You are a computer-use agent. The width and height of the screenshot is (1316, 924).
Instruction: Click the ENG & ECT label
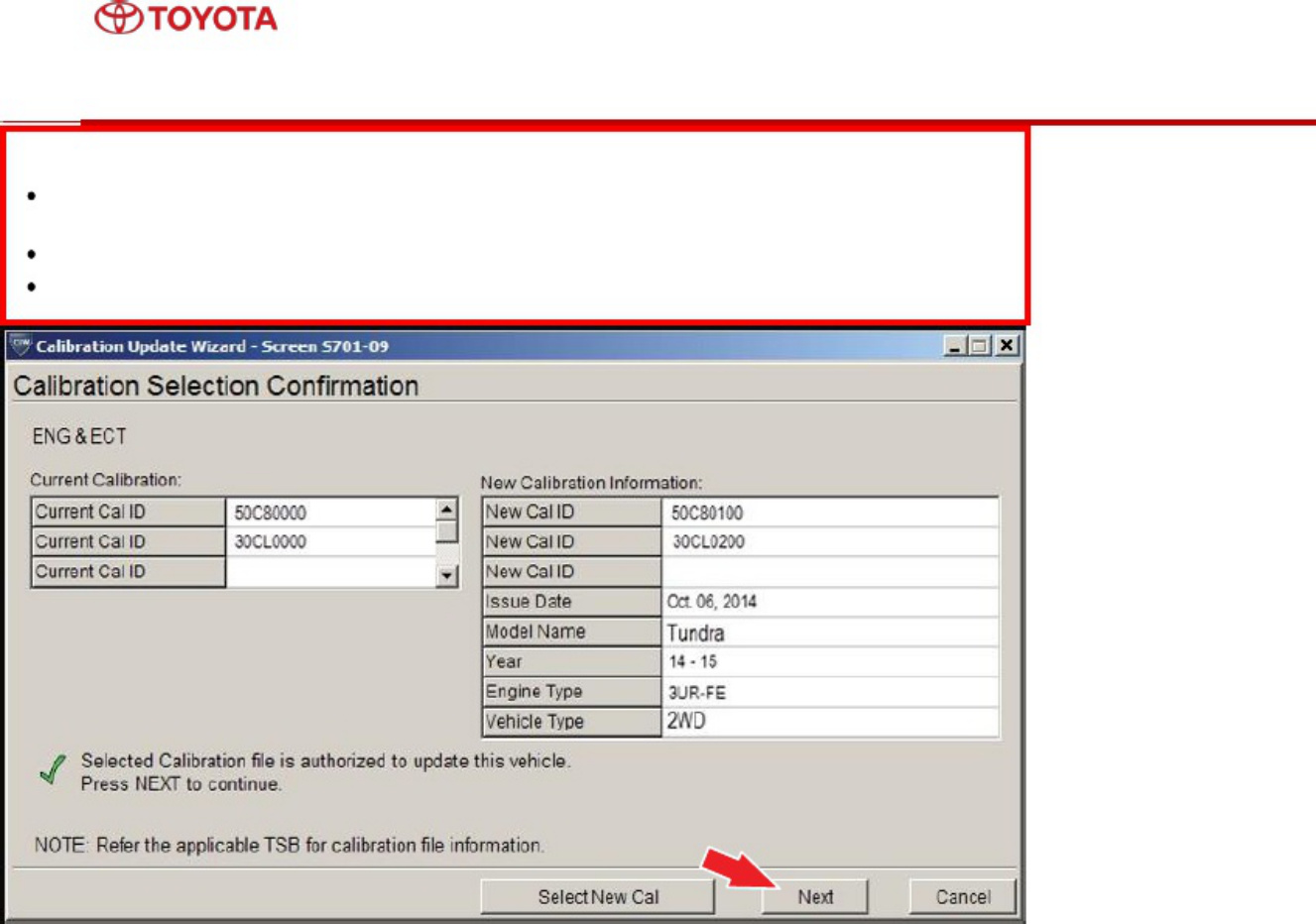click(79, 436)
